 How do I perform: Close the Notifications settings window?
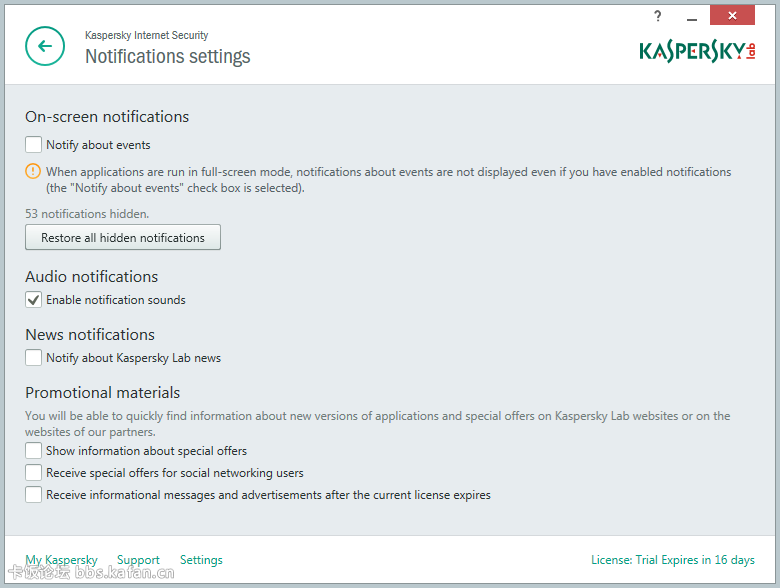click(732, 15)
